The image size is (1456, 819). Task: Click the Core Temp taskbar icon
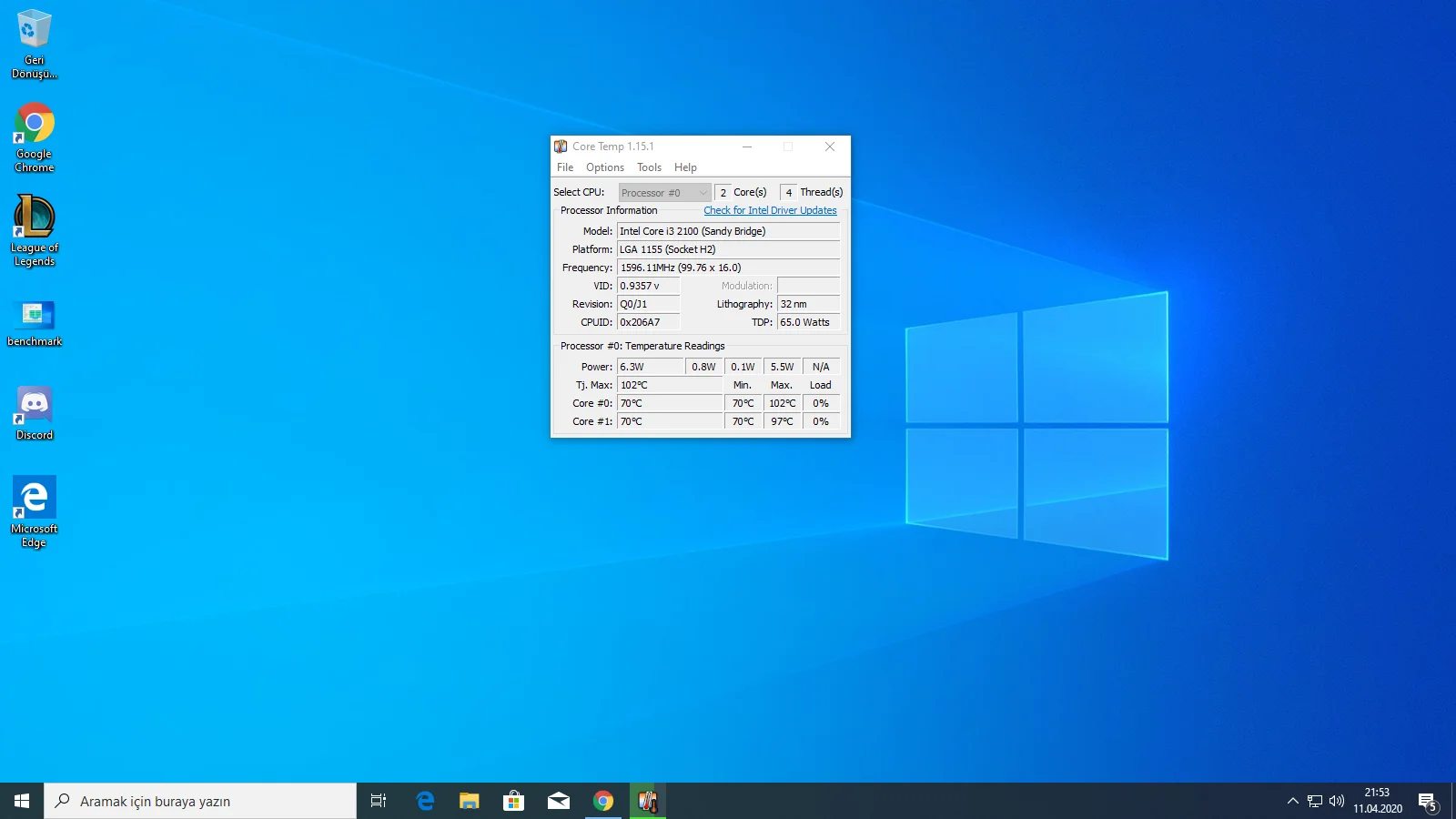pos(648,801)
